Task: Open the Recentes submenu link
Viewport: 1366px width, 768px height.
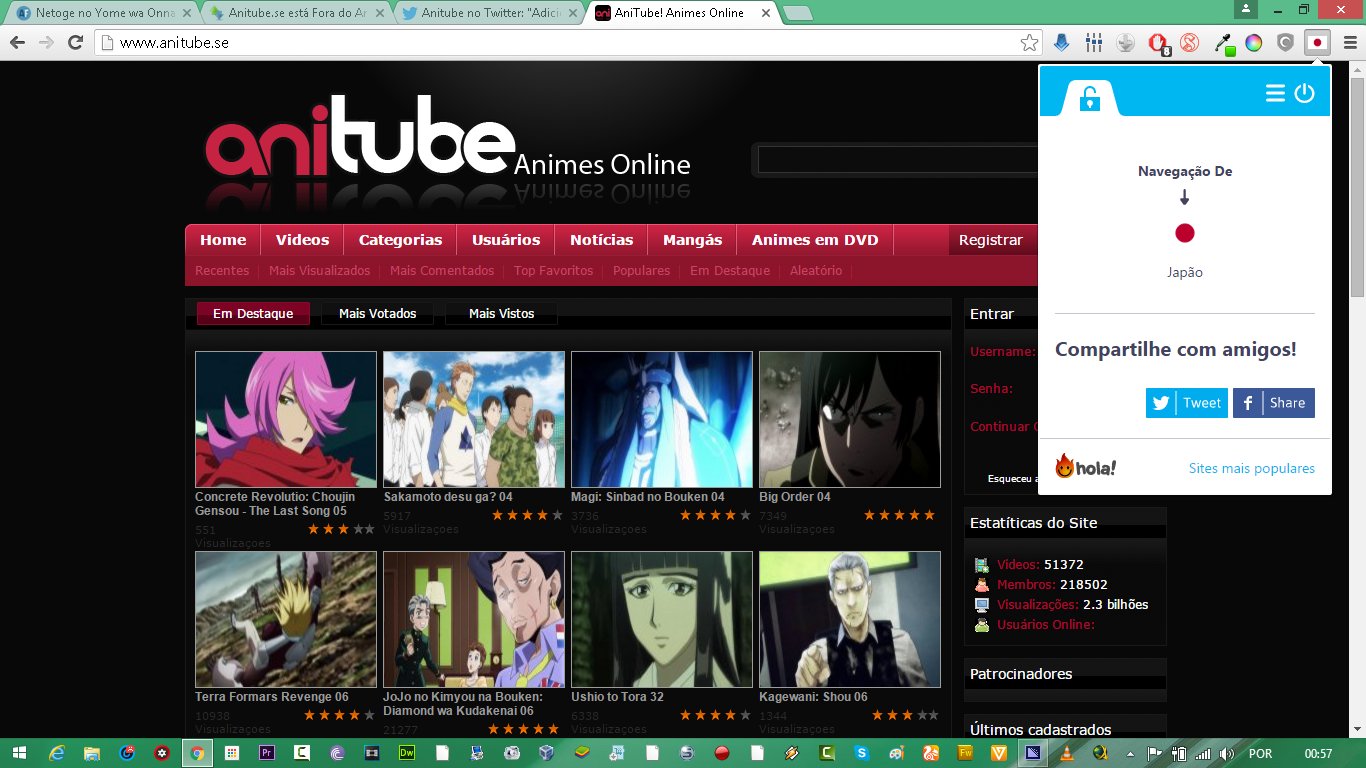Action: click(x=222, y=271)
